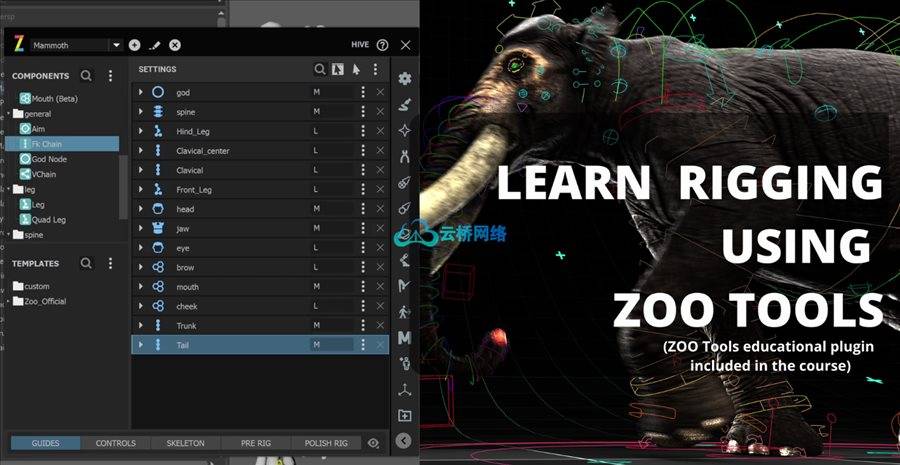
Task: Switch to the POLISH RIG tab
Action: point(325,443)
